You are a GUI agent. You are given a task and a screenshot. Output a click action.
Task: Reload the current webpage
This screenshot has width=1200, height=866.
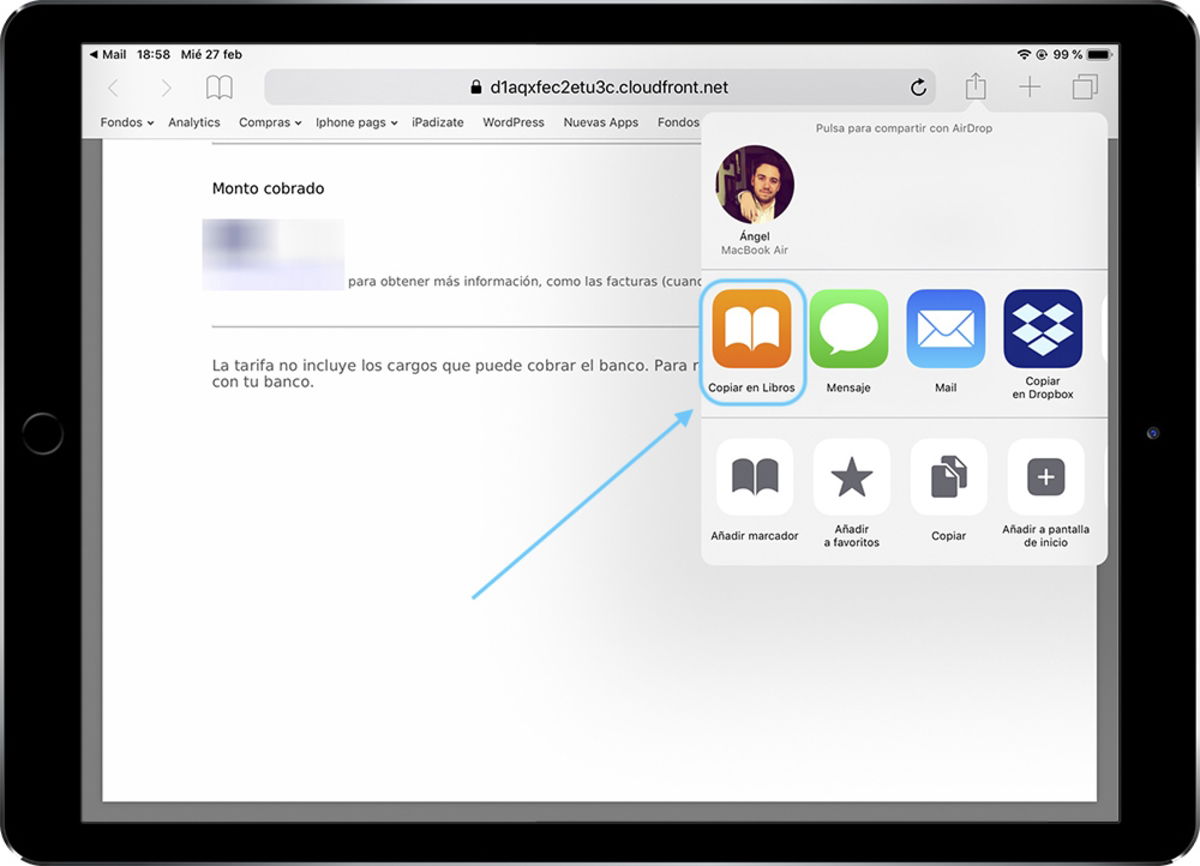coord(919,87)
